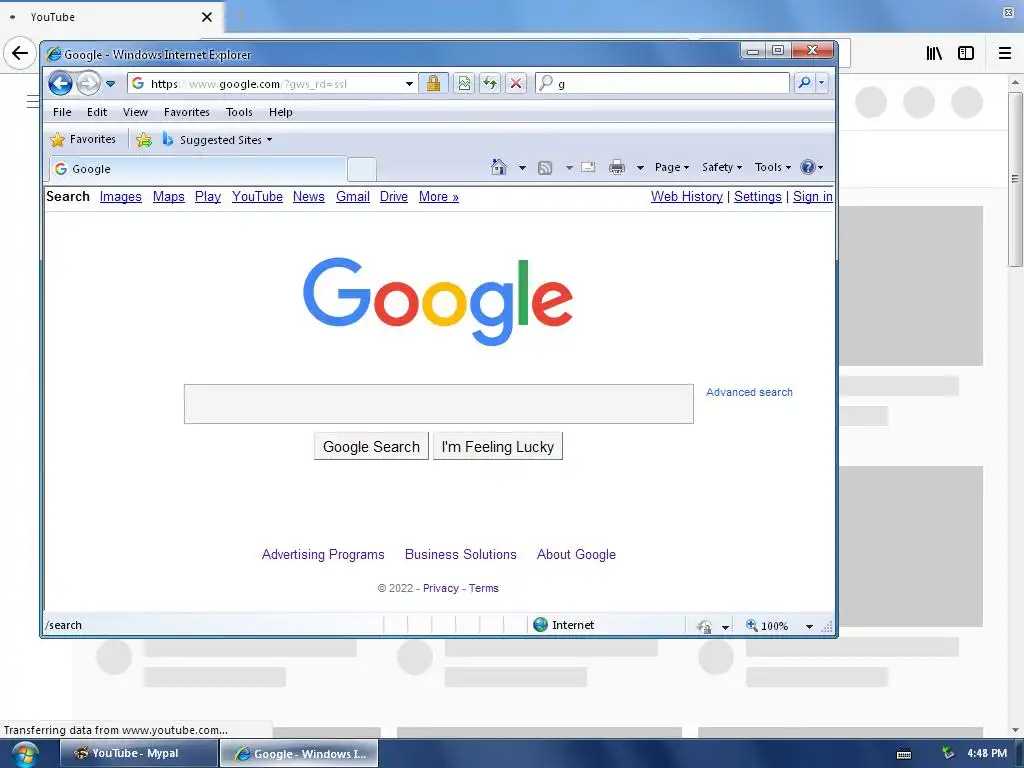Click the Favorites star button

83,139
